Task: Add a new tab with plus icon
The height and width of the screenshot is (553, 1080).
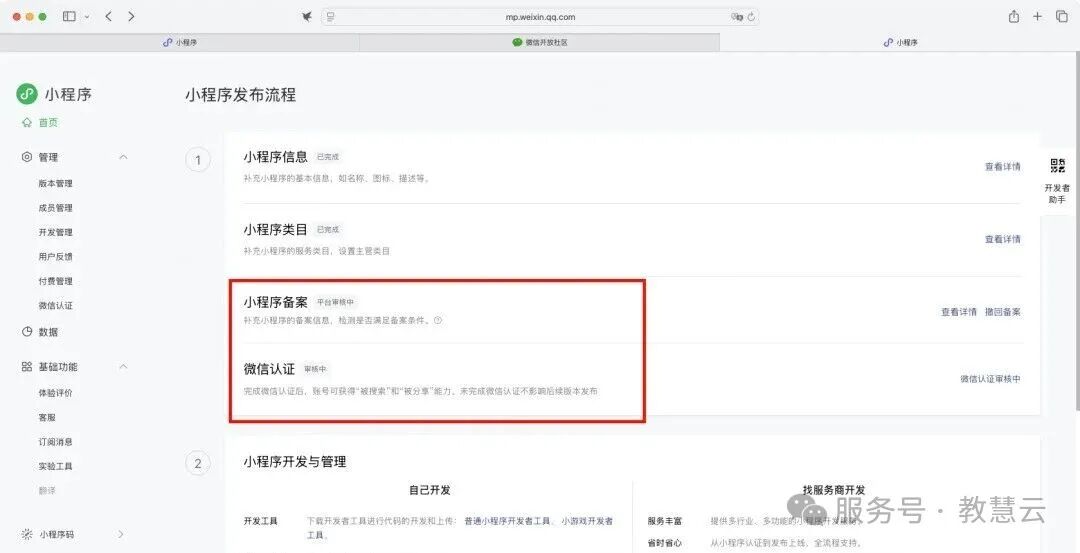Action: tap(1037, 17)
